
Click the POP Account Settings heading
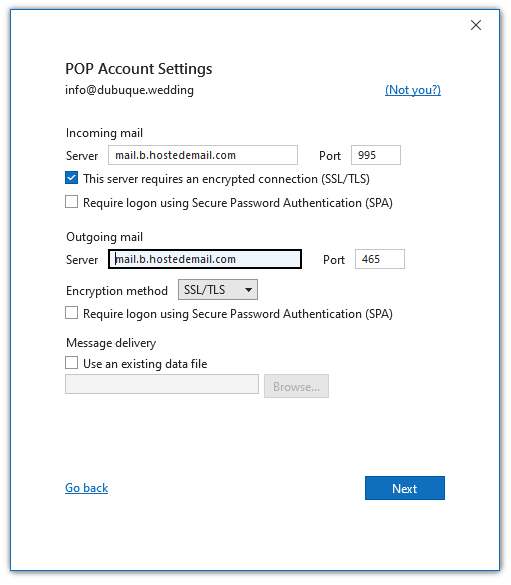(x=139, y=69)
